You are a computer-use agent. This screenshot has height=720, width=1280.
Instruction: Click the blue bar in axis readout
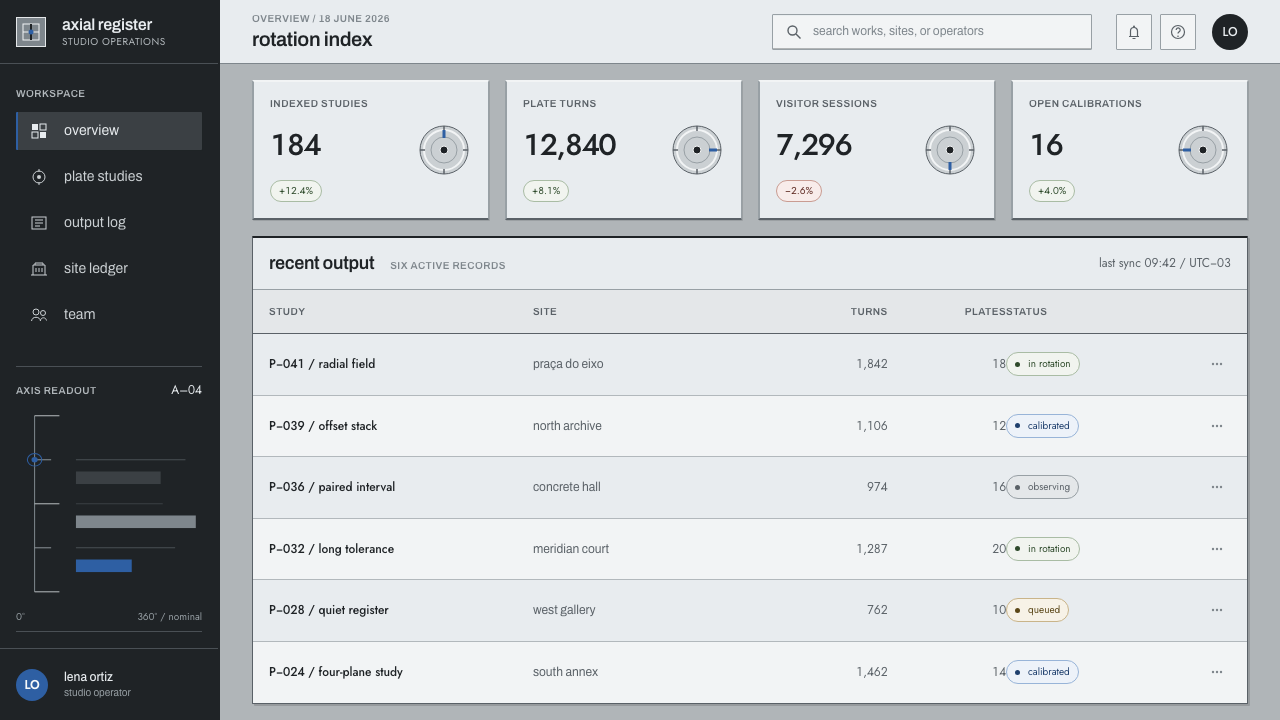click(104, 566)
